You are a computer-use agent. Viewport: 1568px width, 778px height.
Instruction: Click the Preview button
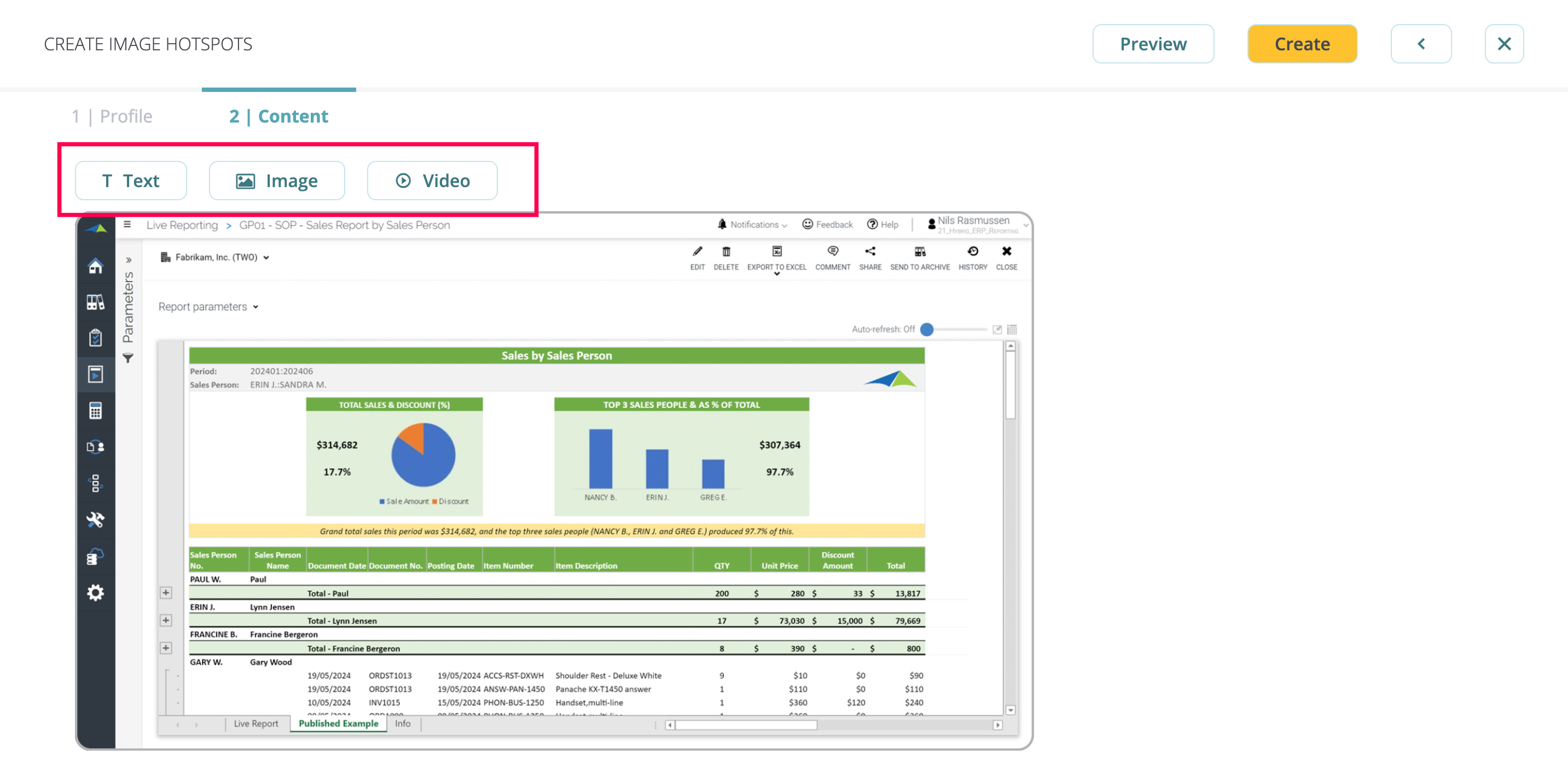pos(1152,44)
